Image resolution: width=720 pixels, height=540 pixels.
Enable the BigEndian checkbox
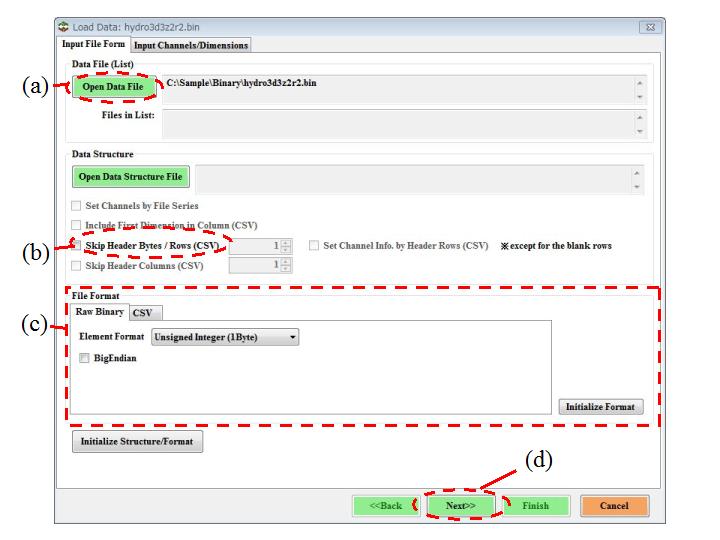pos(84,358)
